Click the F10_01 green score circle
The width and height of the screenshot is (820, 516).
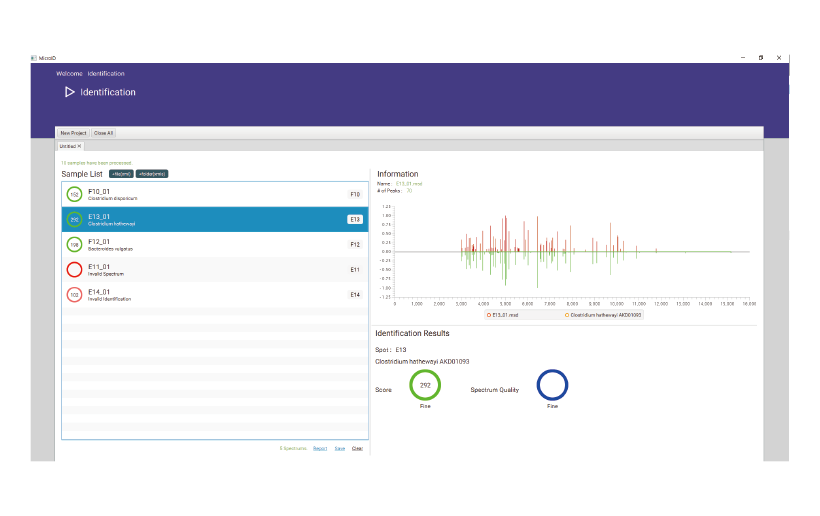(x=74, y=194)
